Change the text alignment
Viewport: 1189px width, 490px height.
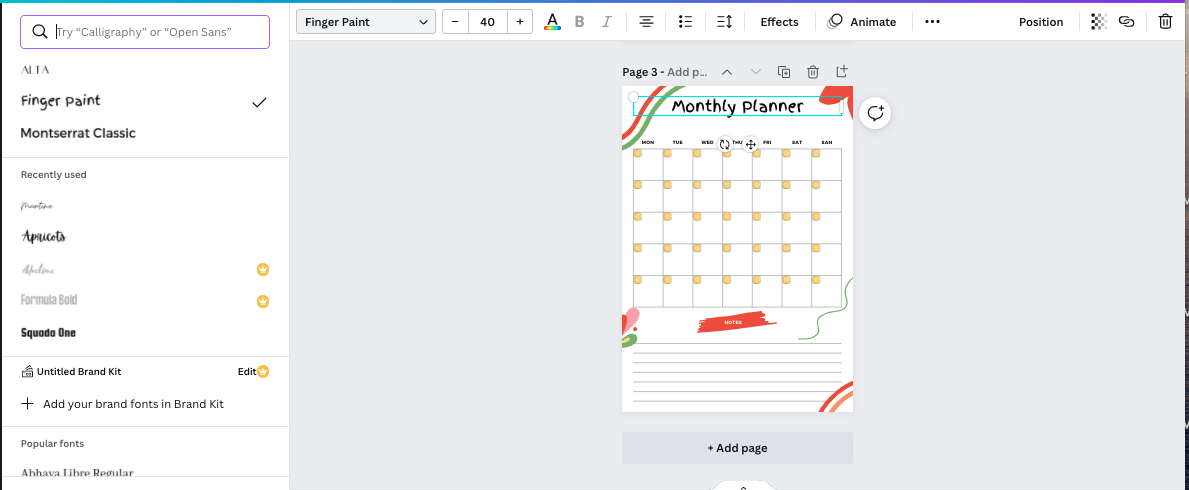coord(647,22)
